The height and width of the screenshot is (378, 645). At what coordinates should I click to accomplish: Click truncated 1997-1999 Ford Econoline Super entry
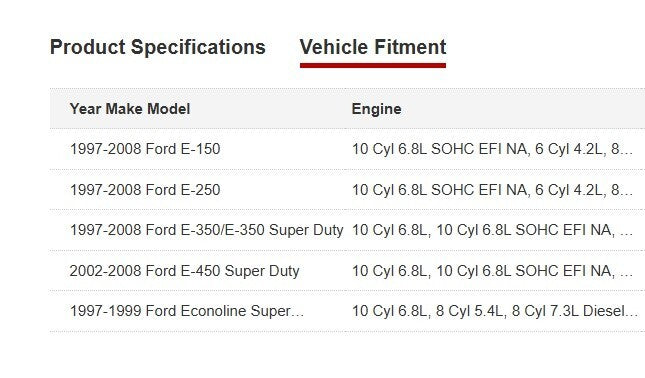187,311
